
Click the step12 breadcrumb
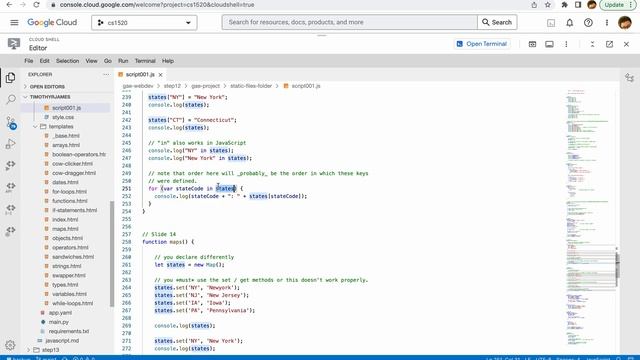coord(172,86)
